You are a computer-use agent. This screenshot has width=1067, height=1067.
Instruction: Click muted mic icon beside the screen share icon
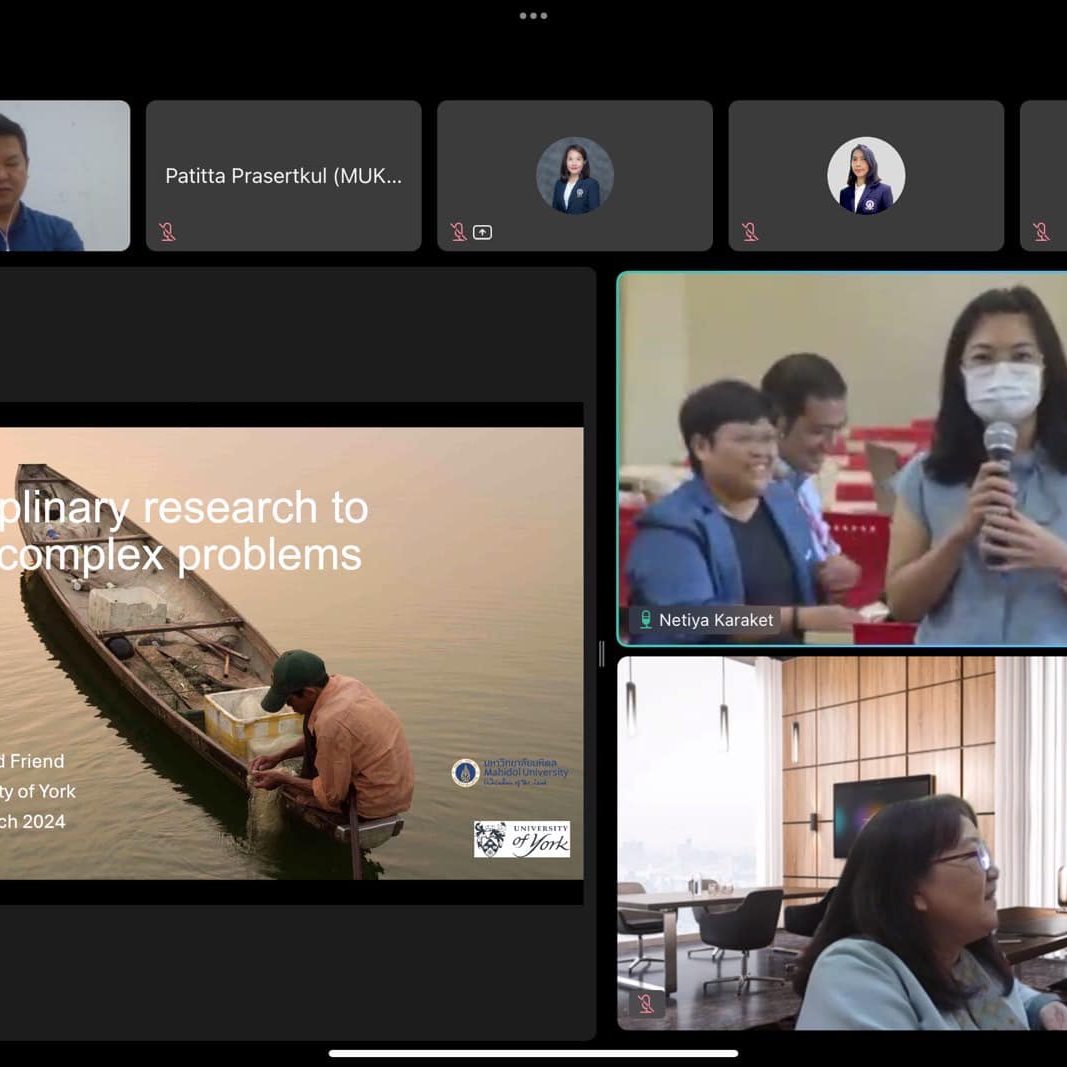[458, 232]
